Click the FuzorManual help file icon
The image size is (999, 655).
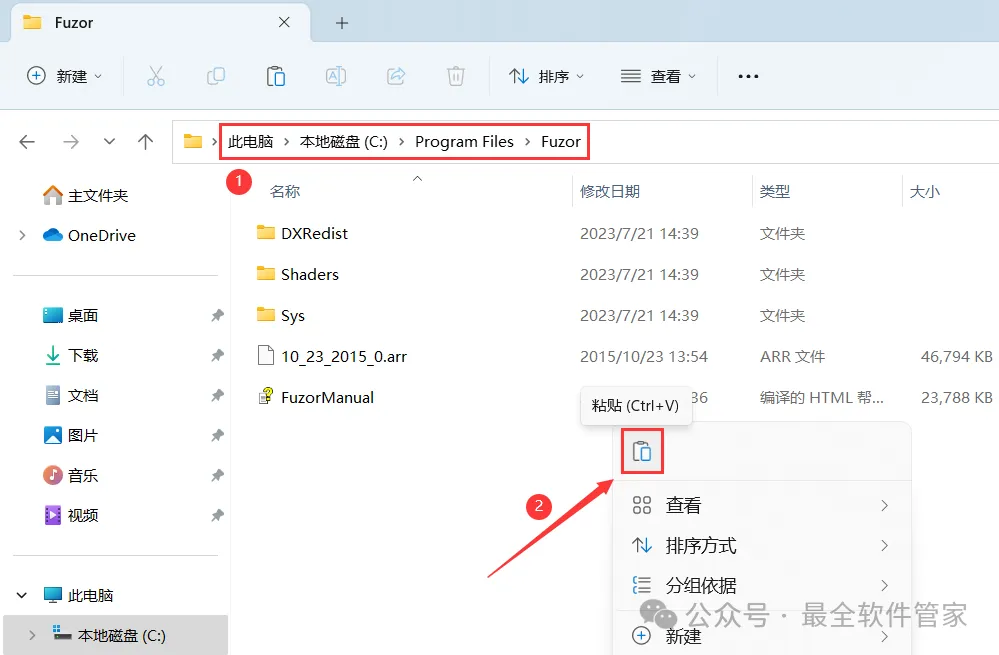pos(266,396)
